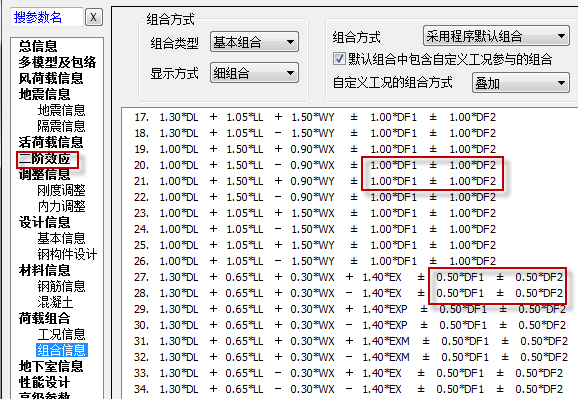Select combination row 19 in the list
Screen dimensions: 578x399
pos(315,149)
